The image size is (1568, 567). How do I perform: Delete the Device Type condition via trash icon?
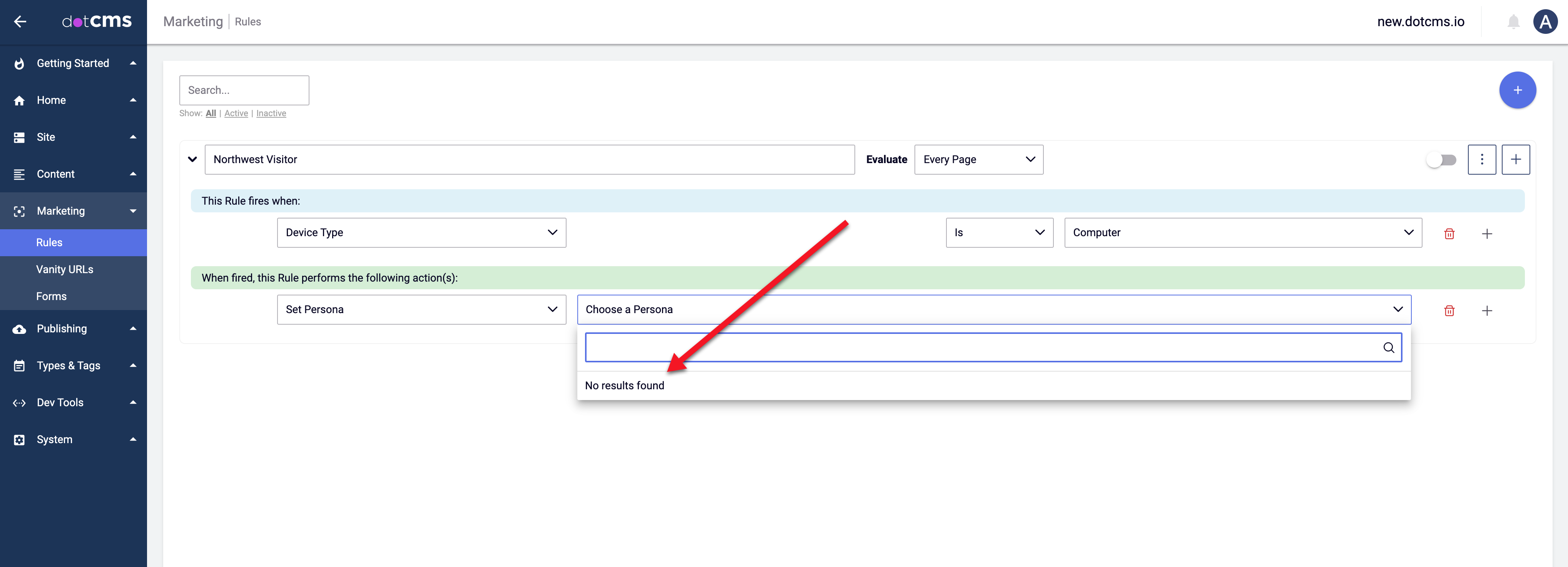[1449, 233]
